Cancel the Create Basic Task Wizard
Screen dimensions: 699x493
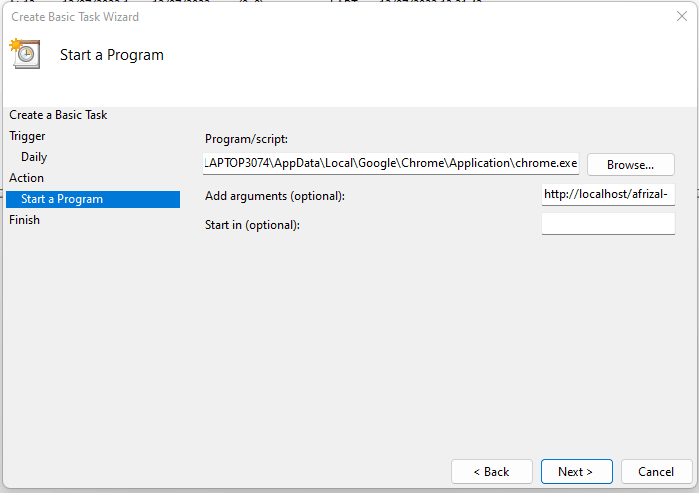point(656,472)
